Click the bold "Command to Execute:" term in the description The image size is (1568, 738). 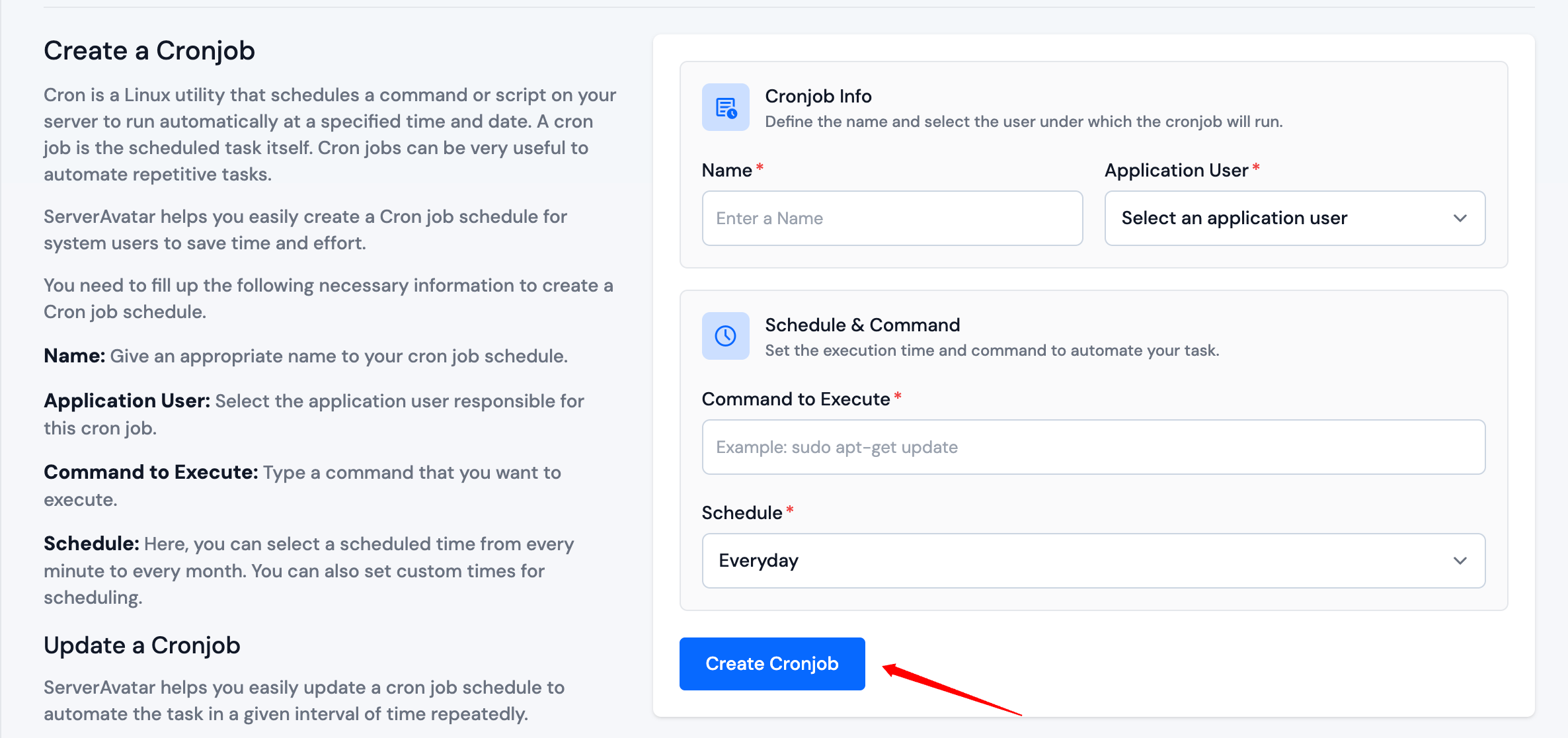[151, 472]
